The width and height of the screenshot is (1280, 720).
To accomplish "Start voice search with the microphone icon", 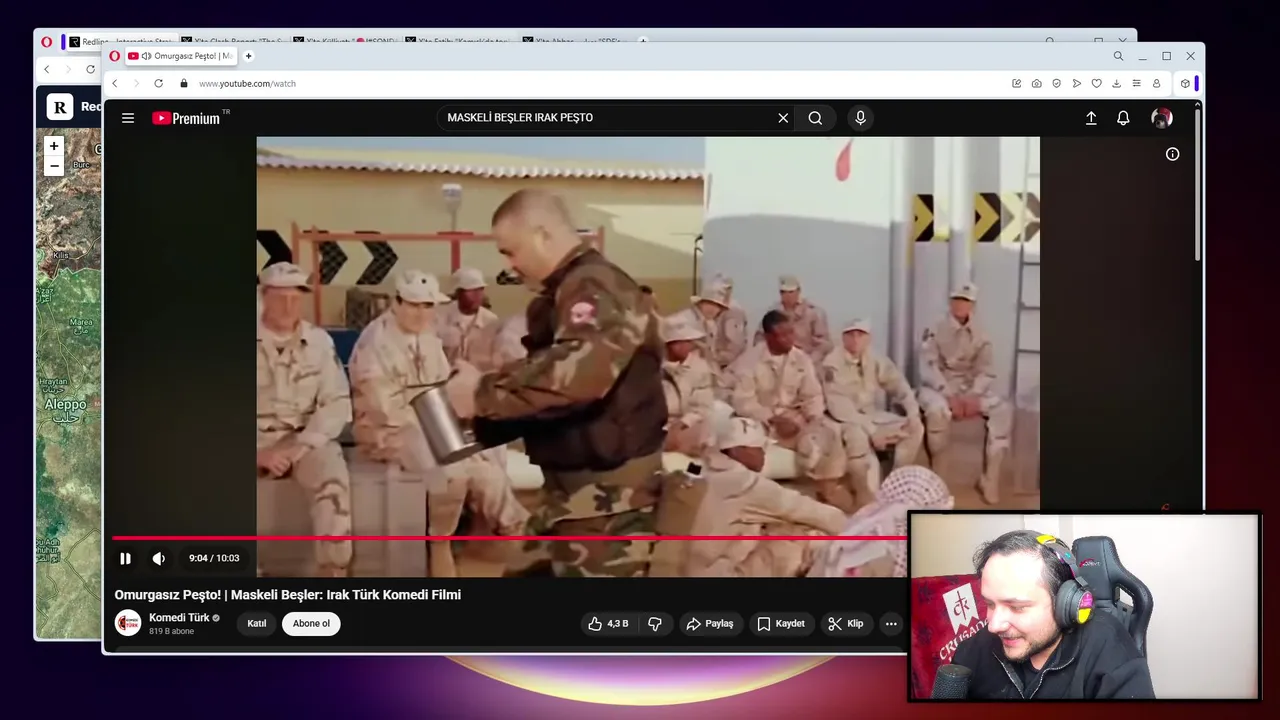I will coord(860,118).
